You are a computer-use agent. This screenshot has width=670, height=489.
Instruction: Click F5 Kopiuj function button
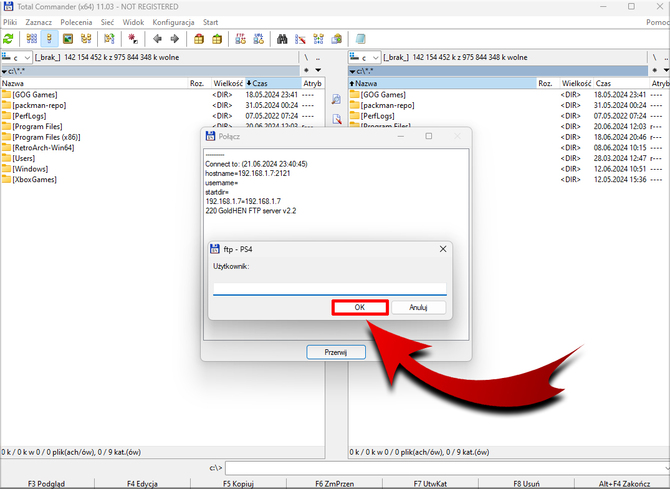pos(238,483)
